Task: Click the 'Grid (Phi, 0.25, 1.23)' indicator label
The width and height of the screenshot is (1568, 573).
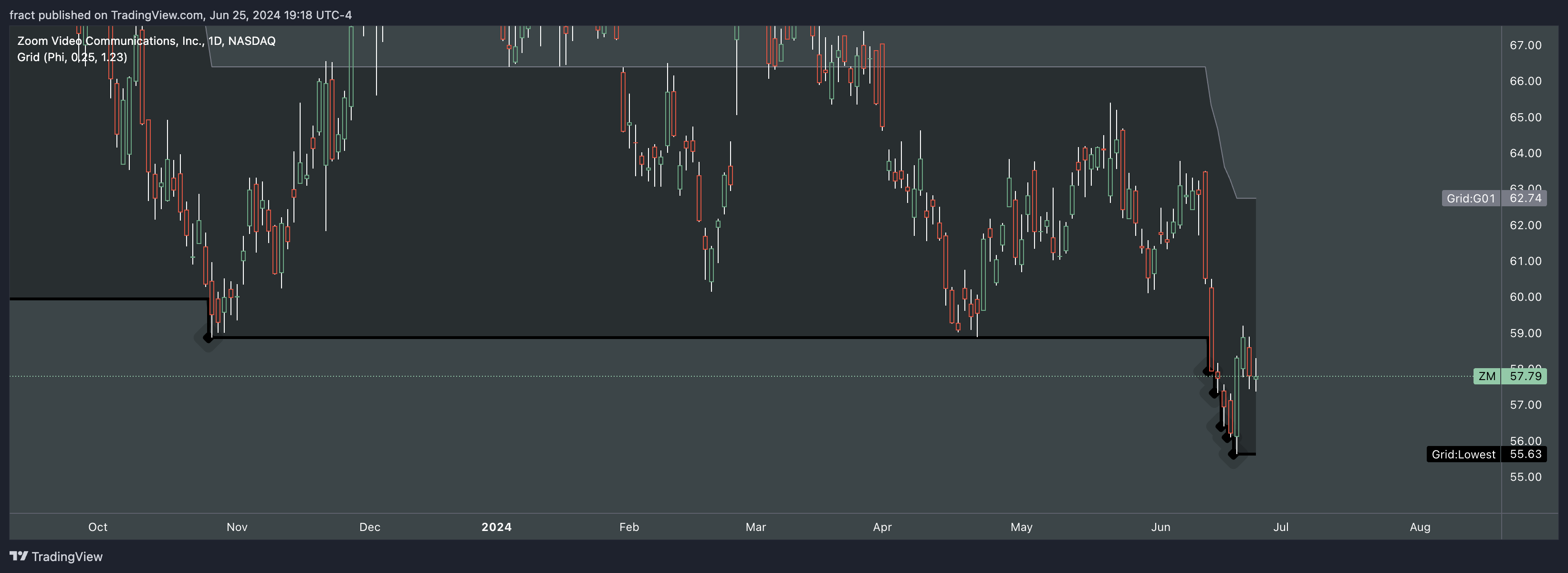Action: point(73,57)
